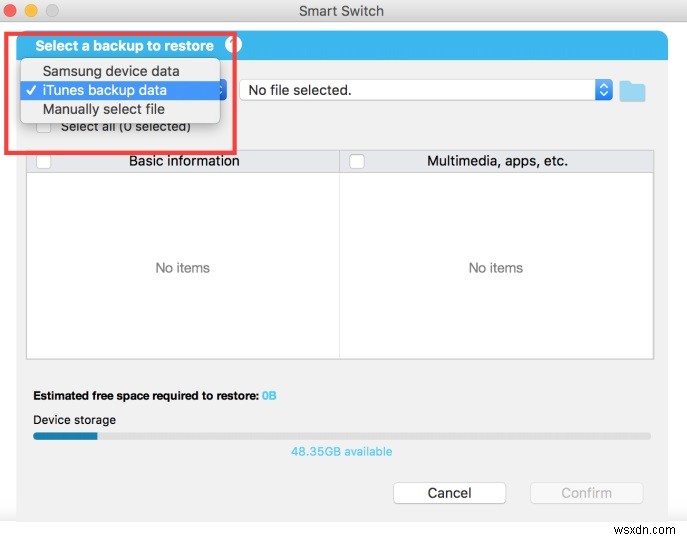Click the Cancel button

tap(449, 493)
